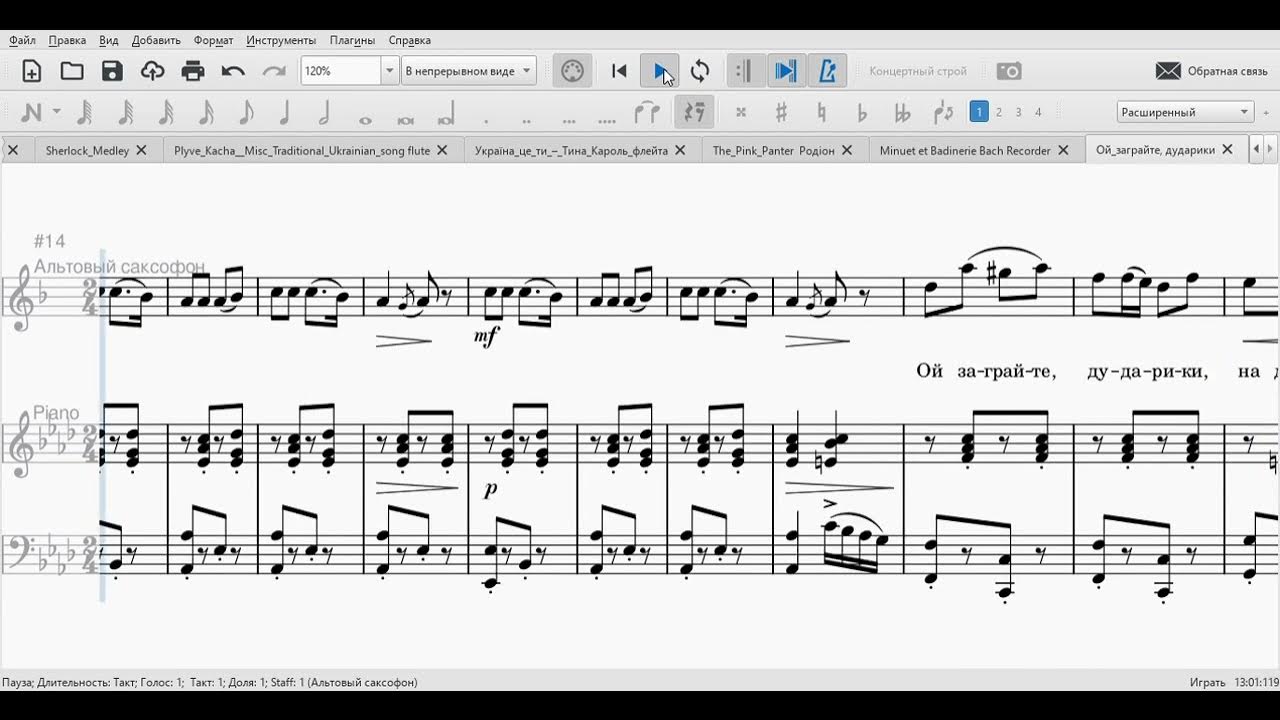Select voice 4
This screenshot has height=720, width=1280.
tap(1038, 112)
